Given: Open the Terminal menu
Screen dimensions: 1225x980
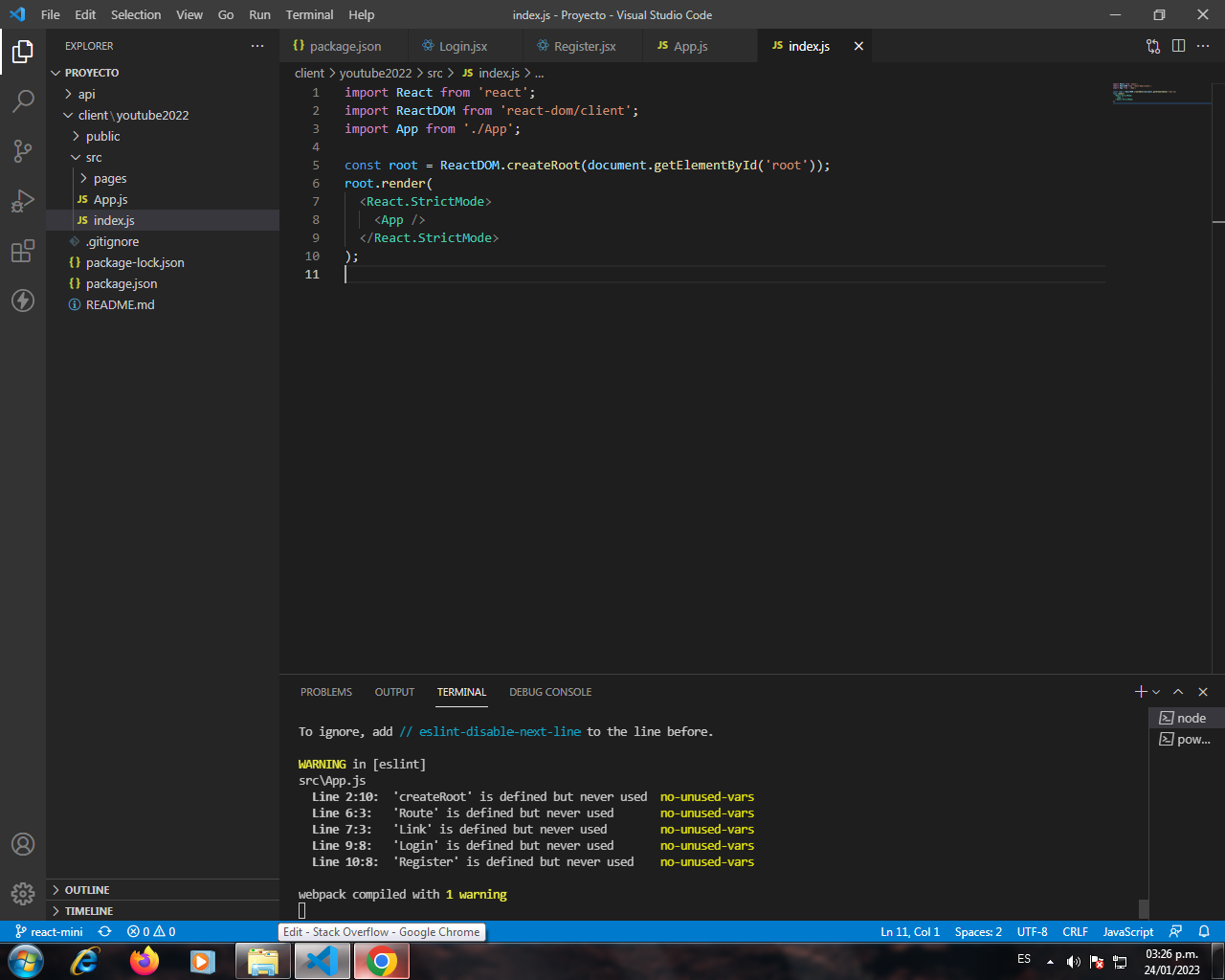Looking at the screenshot, I should click(x=309, y=14).
